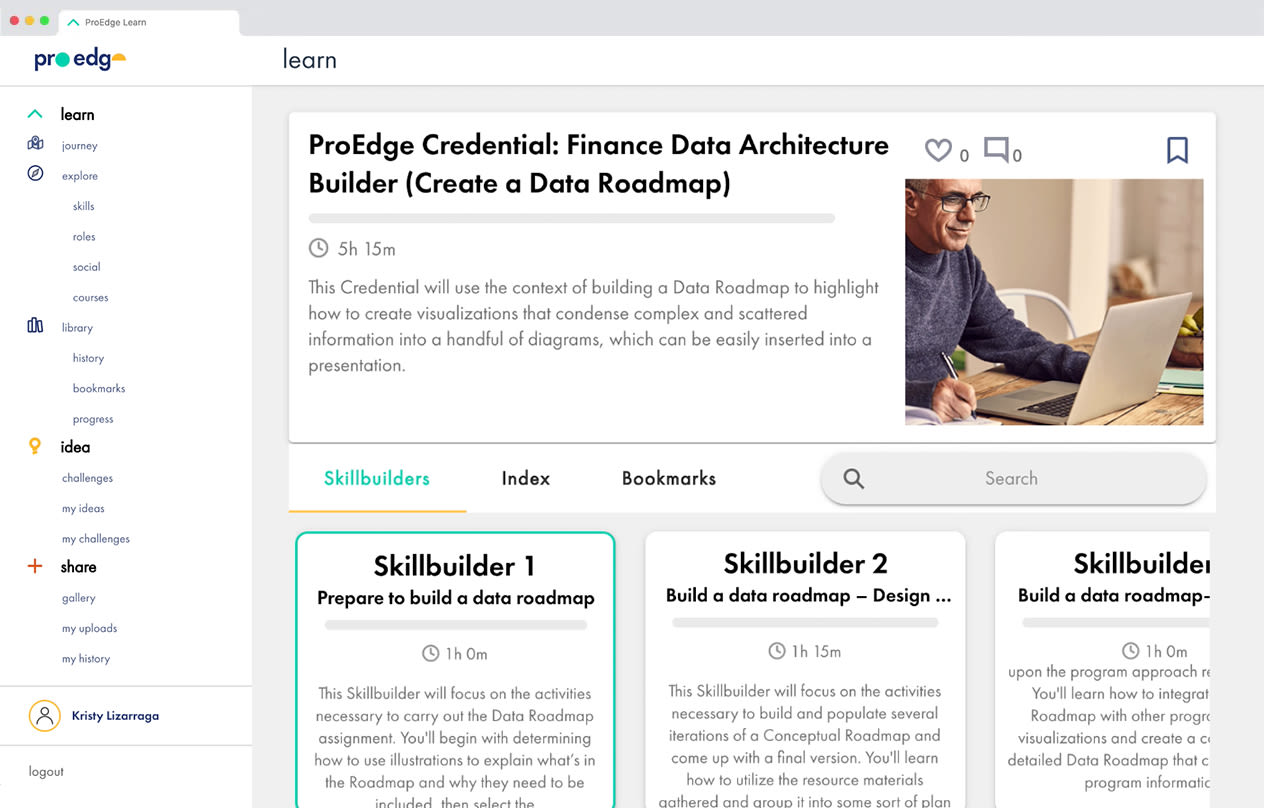Click logout at the bottom of sidebar

(x=45, y=771)
